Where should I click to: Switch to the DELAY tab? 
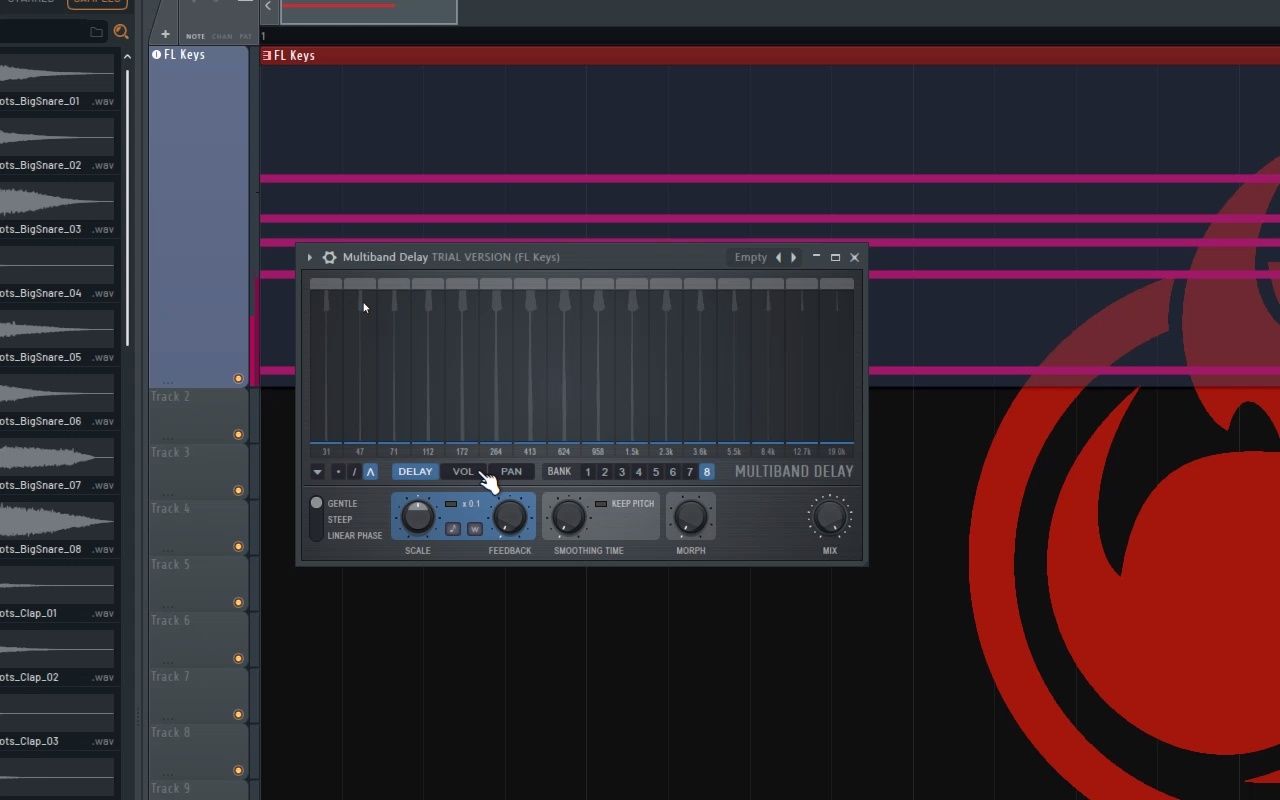(415, 472)
